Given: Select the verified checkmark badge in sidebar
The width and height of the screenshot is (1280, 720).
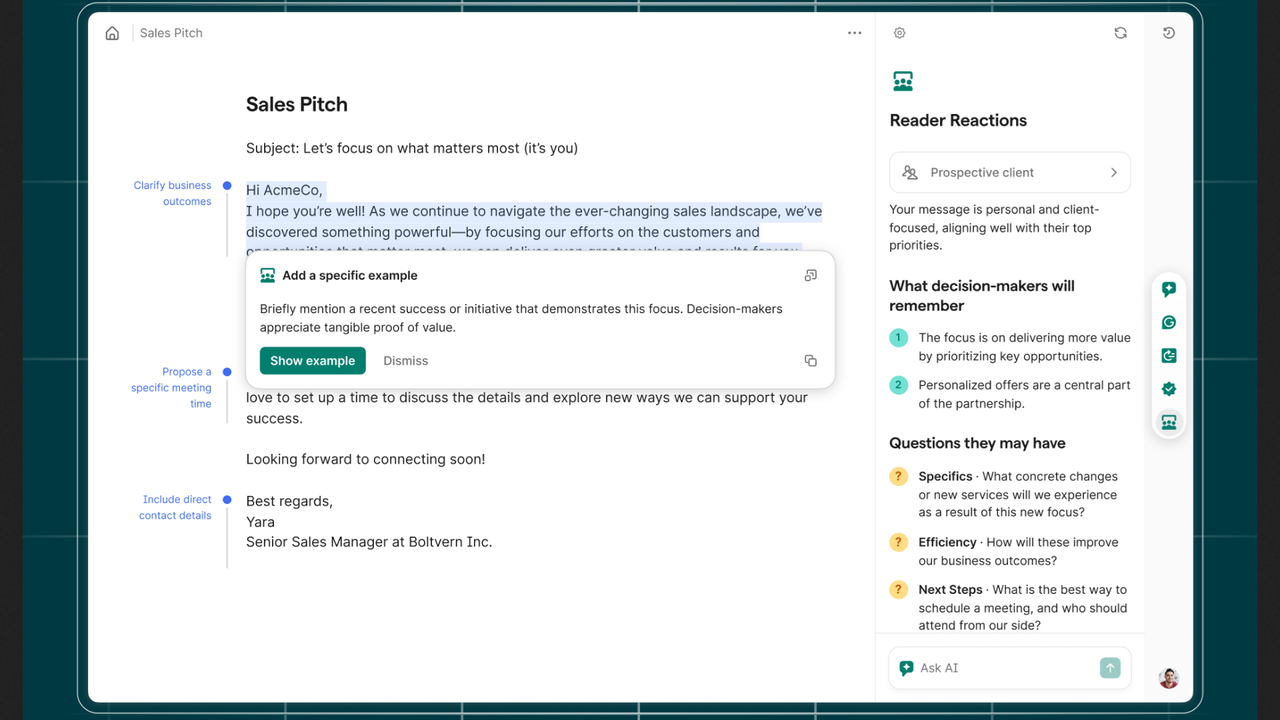Looking at the screenshot, I should click(x=1168, y=389).
